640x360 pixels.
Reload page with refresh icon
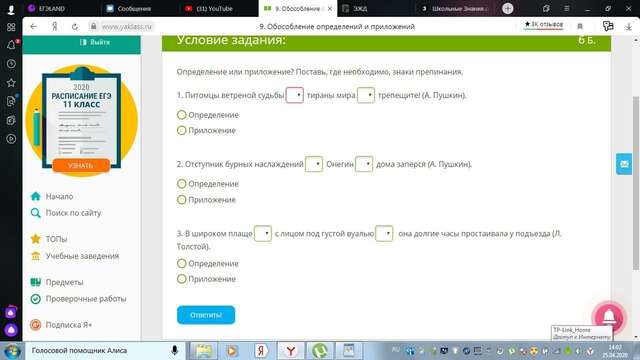pyautogui.click(x=75, y=27)
